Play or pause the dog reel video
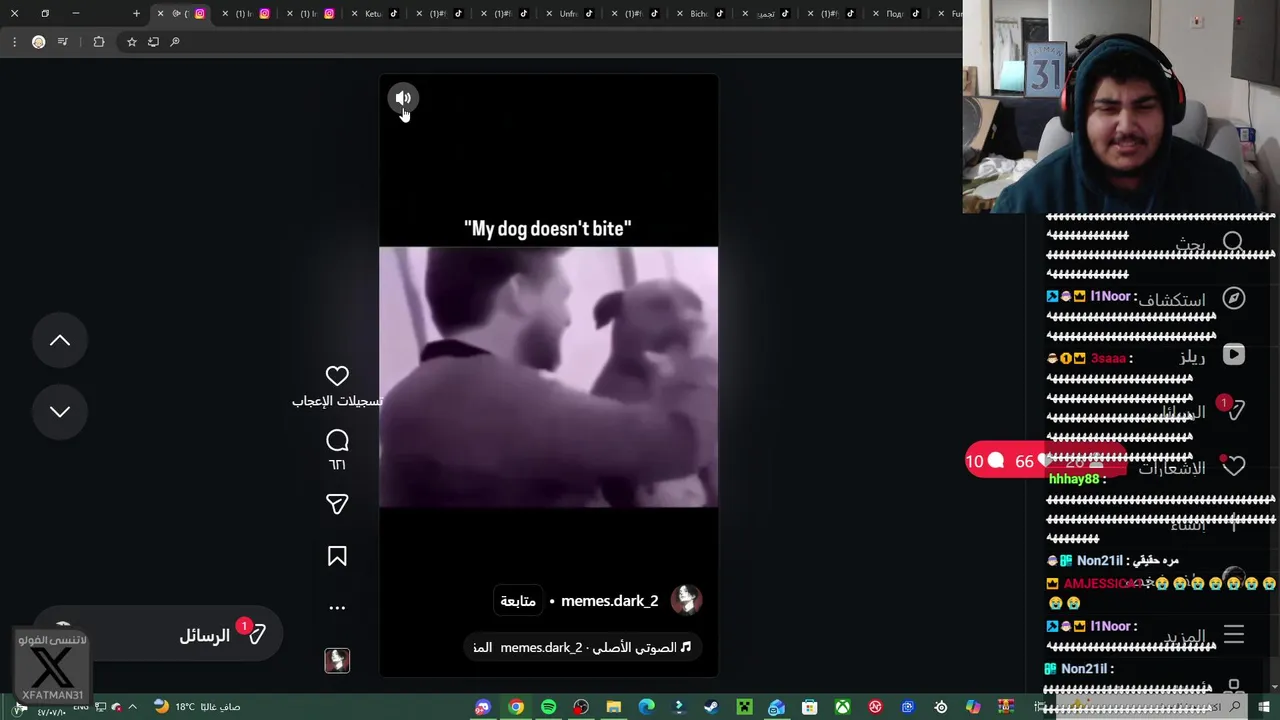Screen dimensions: 1280x720 548,377
